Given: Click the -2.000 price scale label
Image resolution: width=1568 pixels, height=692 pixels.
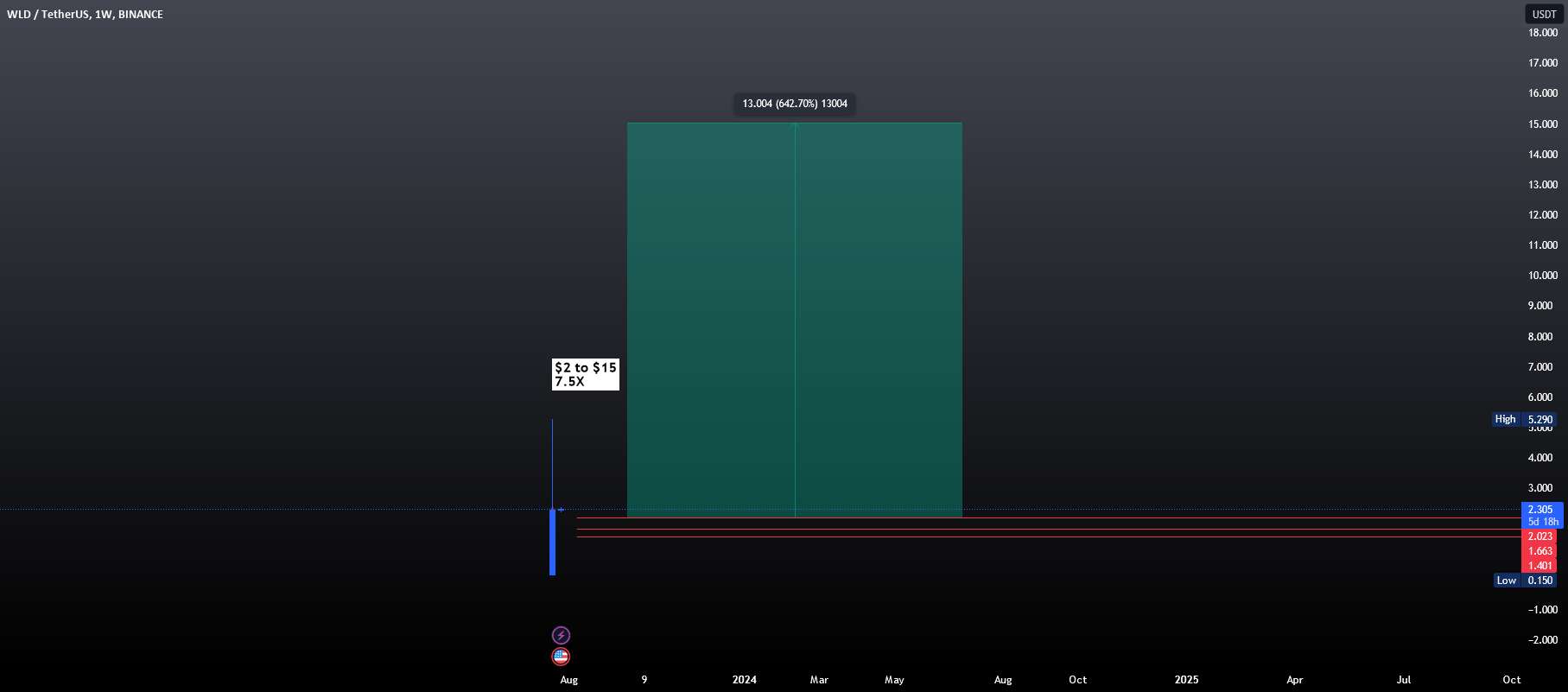Looking at the screenshot, I should 1543,640.
